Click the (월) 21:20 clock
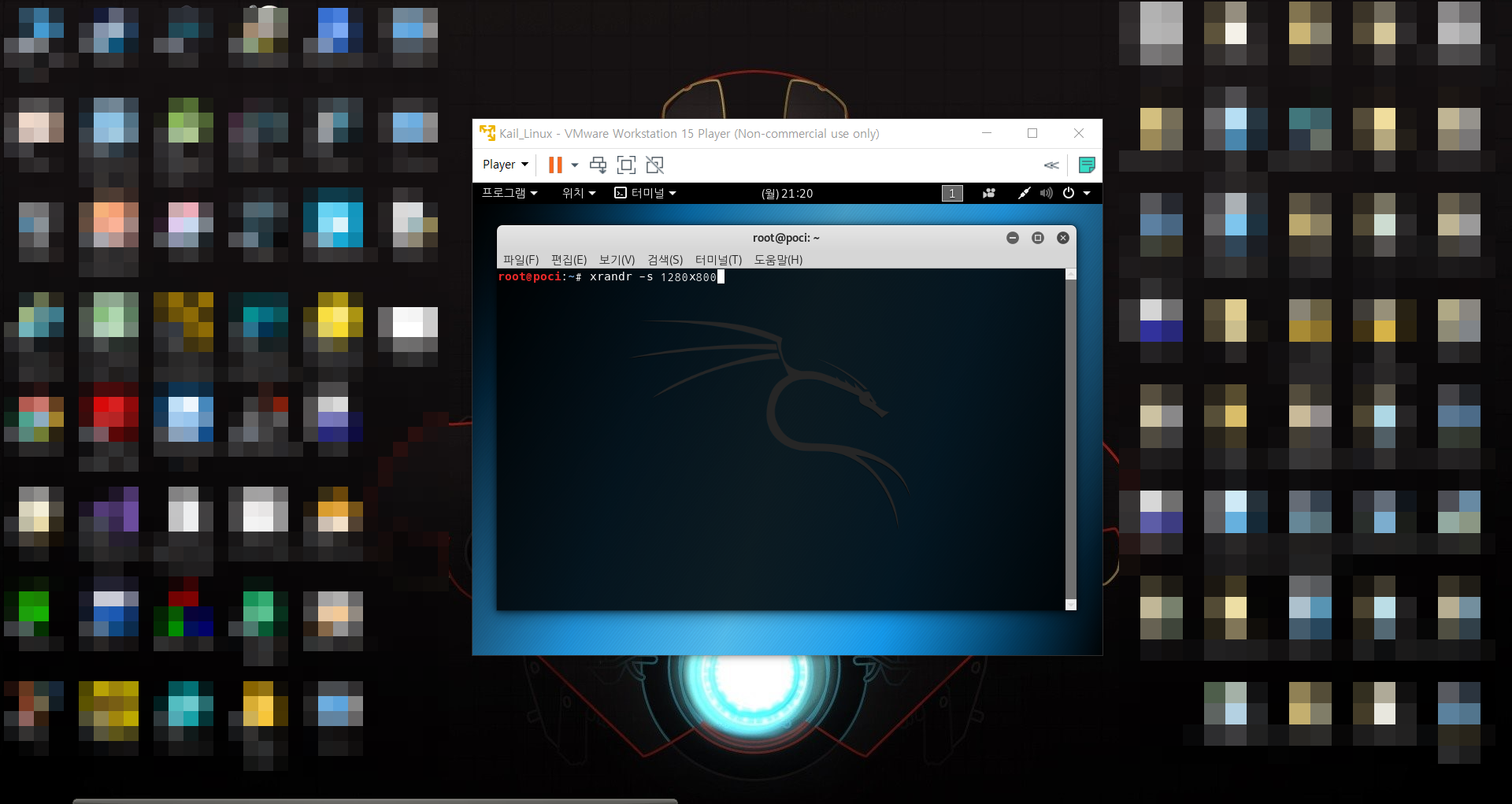 (787, 194)
